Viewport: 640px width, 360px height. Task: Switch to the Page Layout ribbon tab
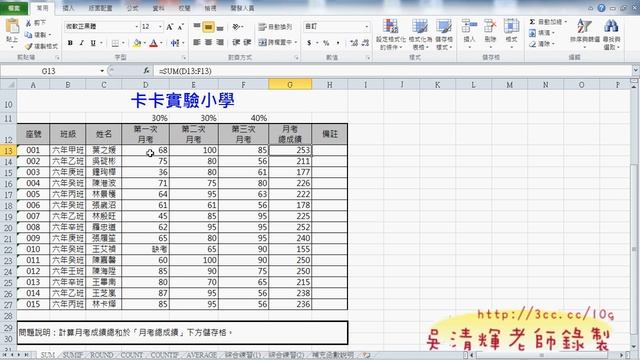pyautogui.click(x=100, y=8)
